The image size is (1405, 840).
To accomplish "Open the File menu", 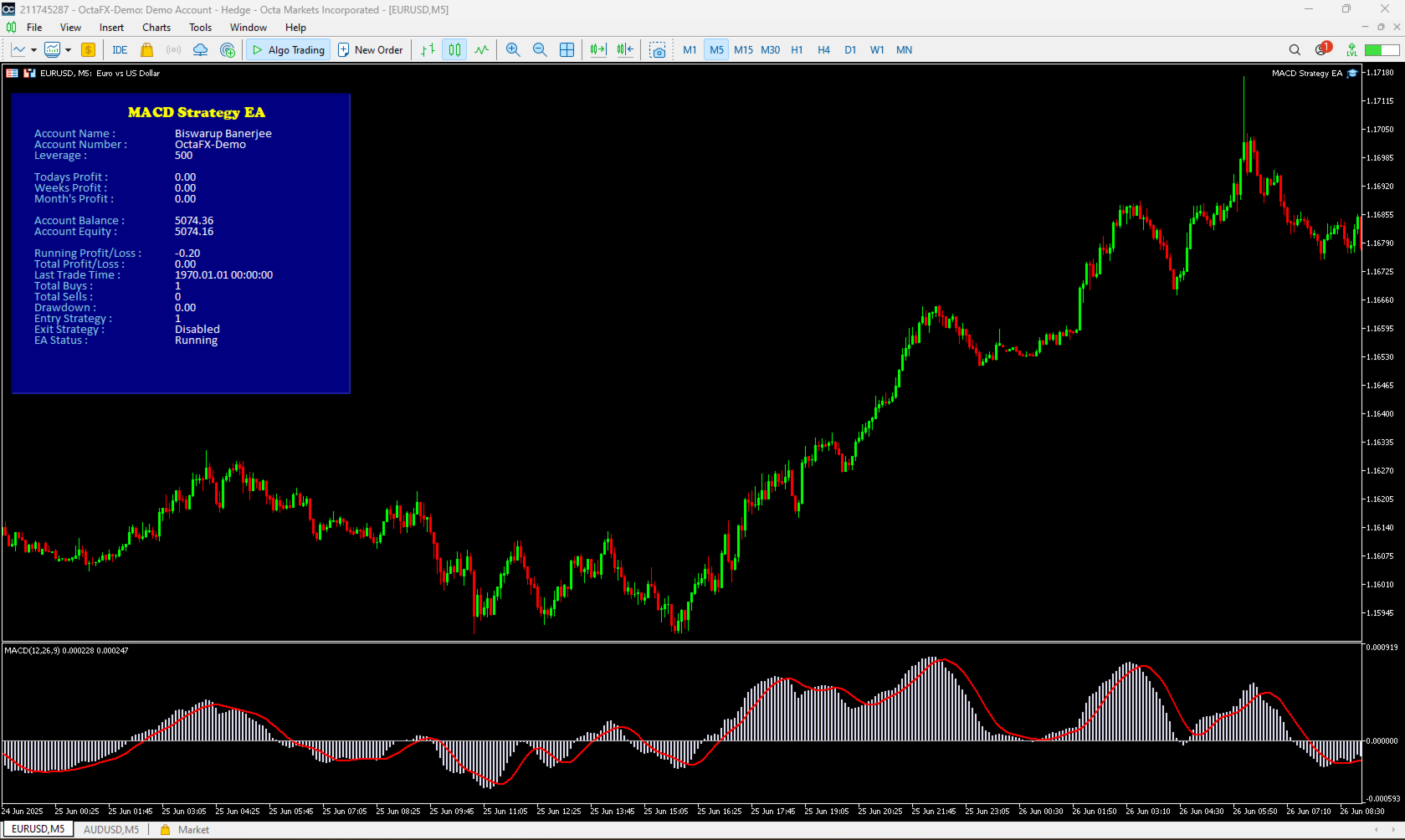I will click(x=34, y=28).
